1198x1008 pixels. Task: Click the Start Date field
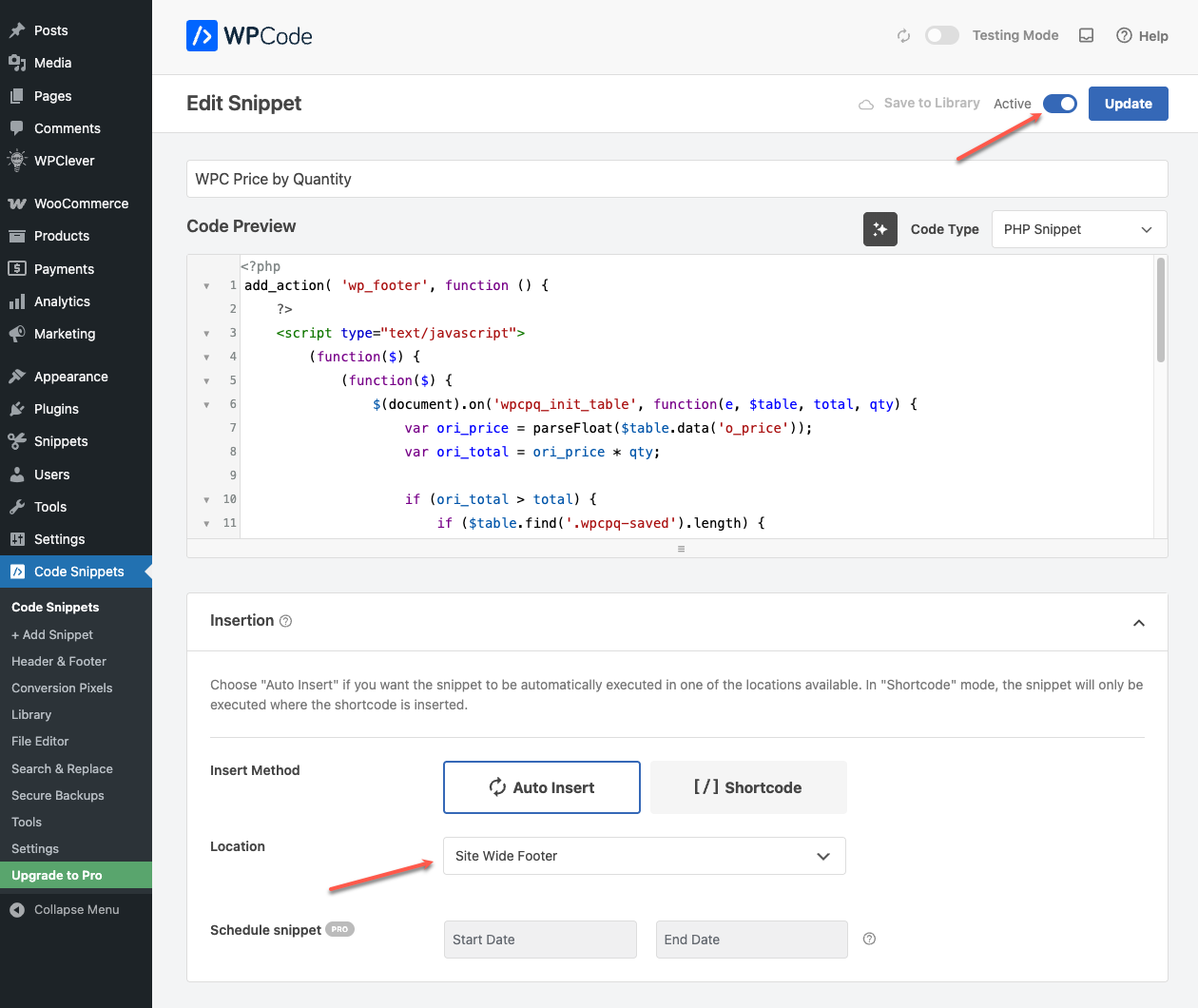pyautogui.click(x=540, y=940)
